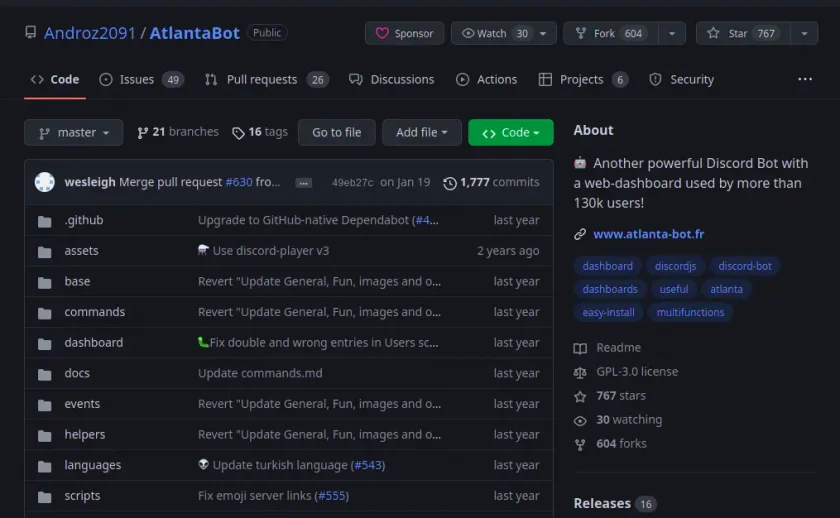840x518 pixels.
Task: Select the easy-install topic tag
Action: (608, 312)
